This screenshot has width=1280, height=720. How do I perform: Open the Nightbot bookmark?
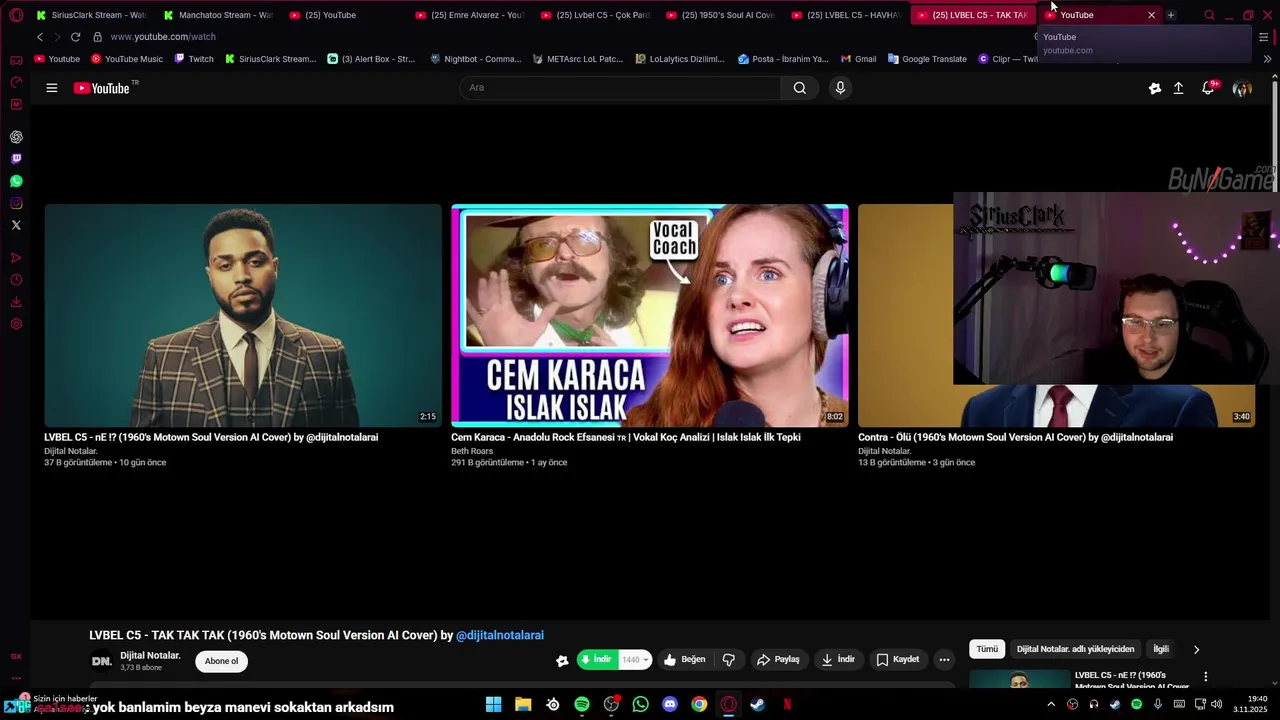coord(476,59)
